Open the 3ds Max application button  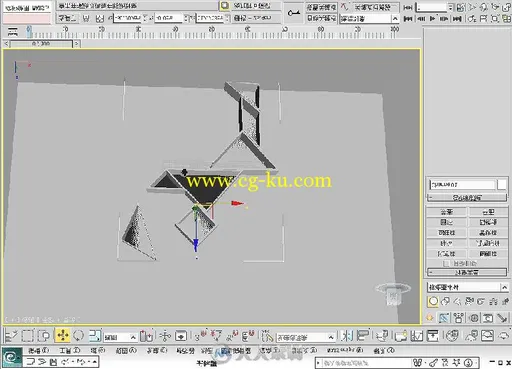click(x=12, y=358)
